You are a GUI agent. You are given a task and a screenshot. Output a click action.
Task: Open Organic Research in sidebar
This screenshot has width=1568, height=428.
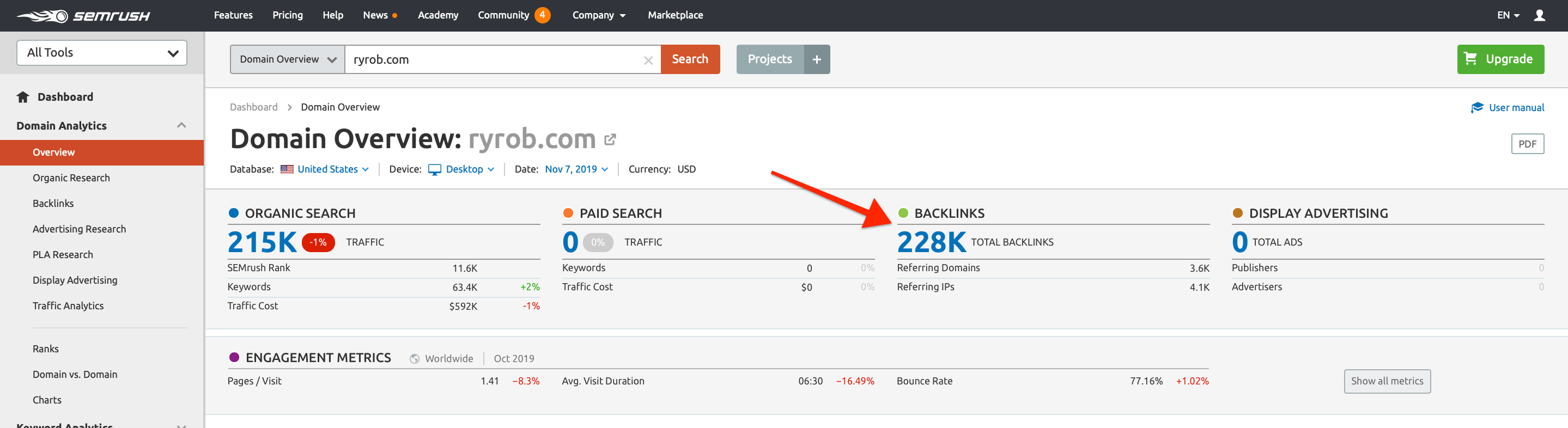coord(71,178)
